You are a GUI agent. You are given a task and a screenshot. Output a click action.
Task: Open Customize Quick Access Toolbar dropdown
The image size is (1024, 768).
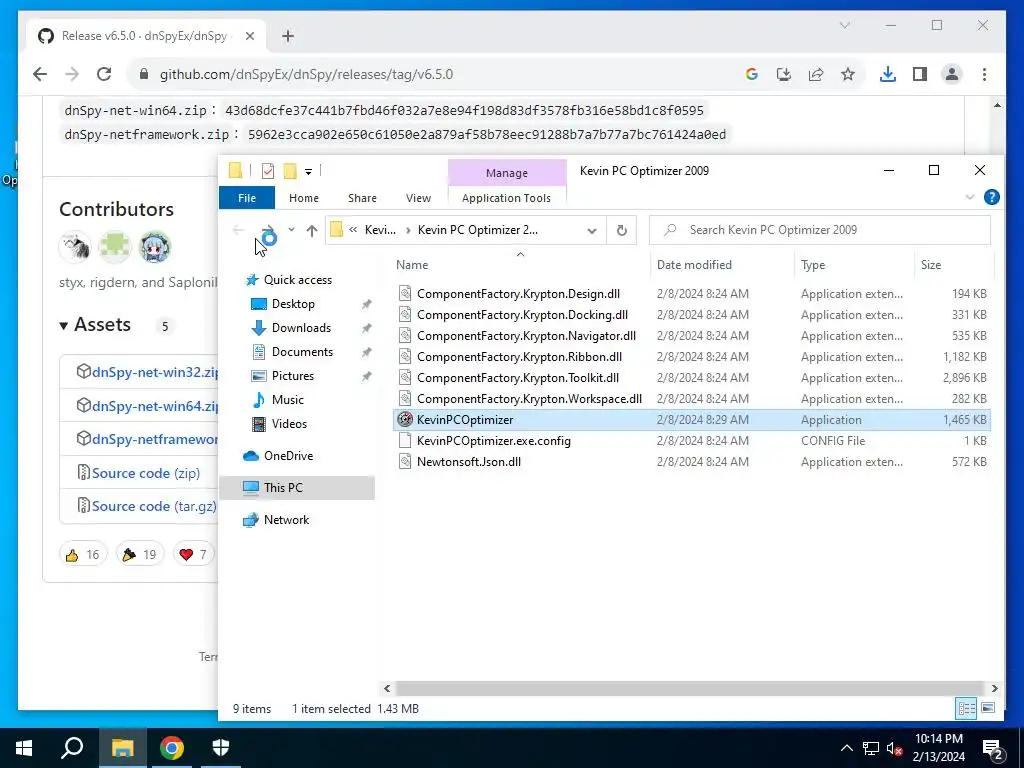pyautogui.click(x=308, y=172)
